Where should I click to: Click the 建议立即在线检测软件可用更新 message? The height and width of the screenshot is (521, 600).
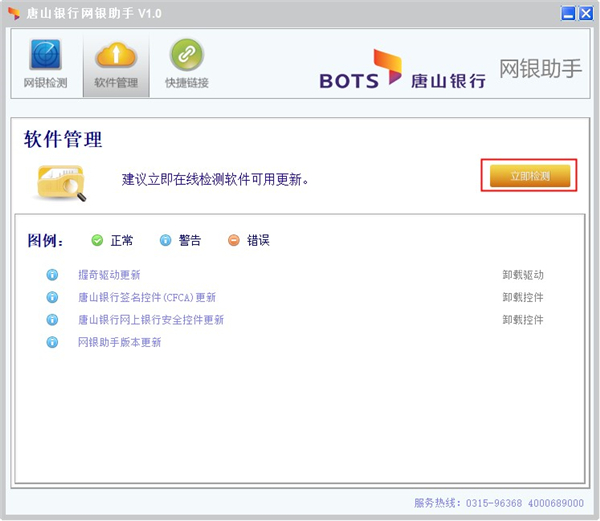pyautogui.click(x=215, y=179)
